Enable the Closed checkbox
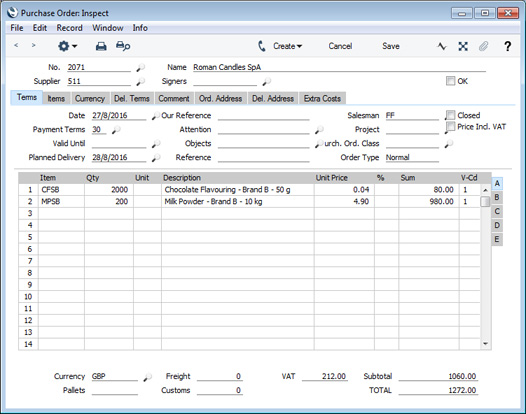 coord(451,115)
